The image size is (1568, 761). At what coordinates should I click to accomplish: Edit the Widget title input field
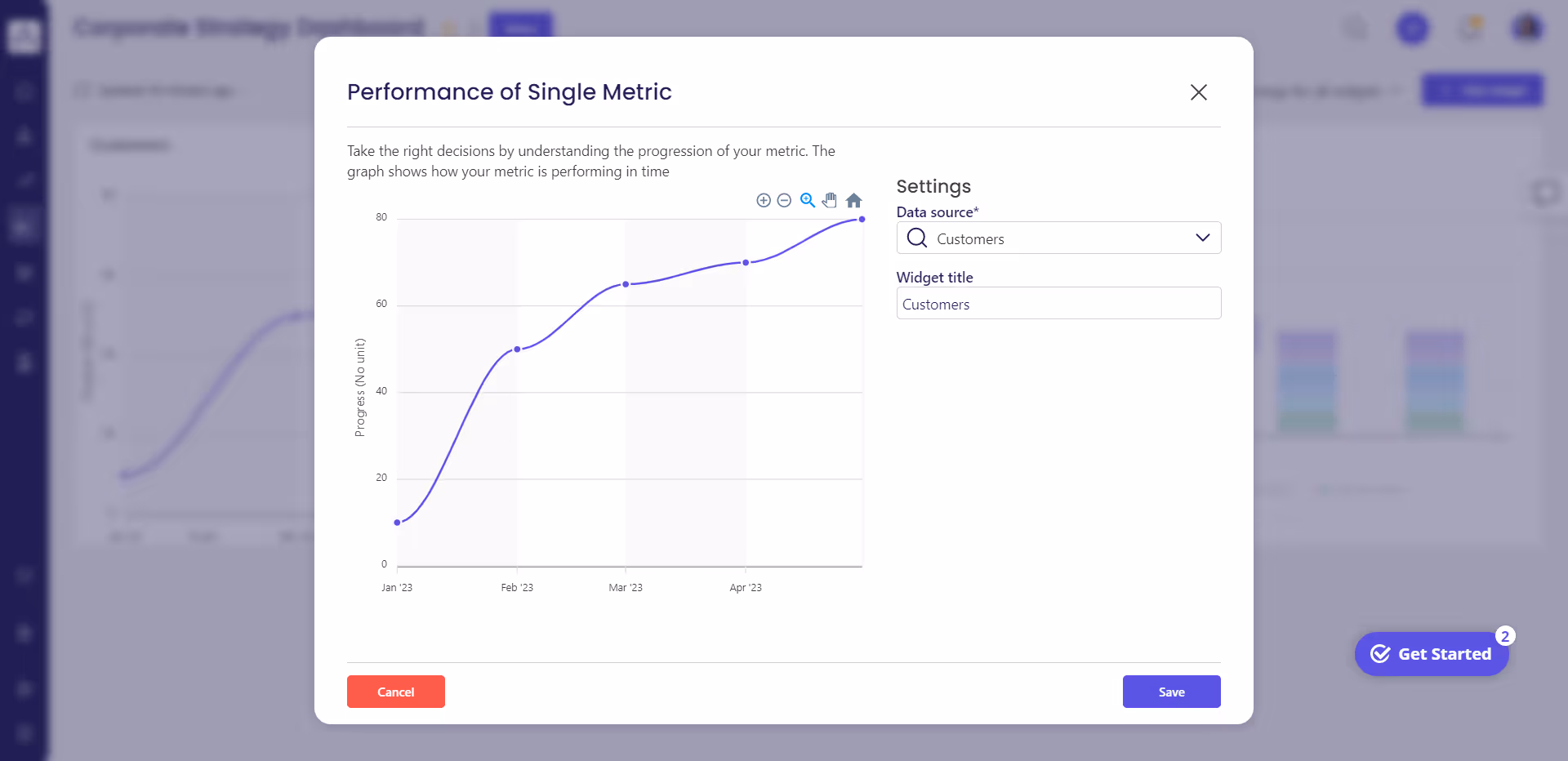tap(1058, 303)
